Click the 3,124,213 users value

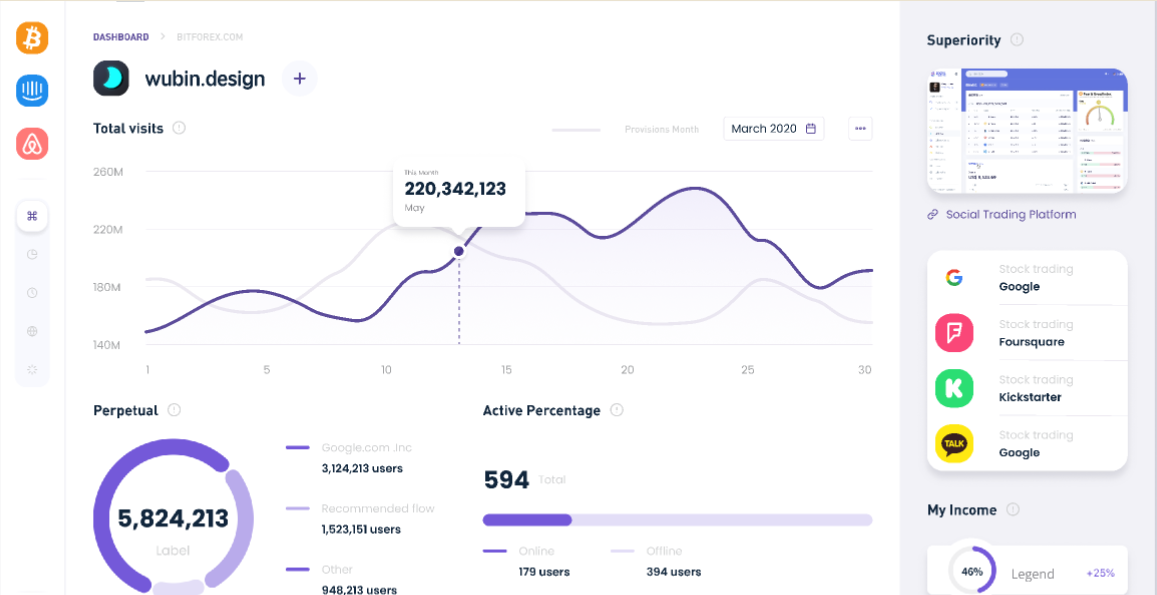(362, 468)
